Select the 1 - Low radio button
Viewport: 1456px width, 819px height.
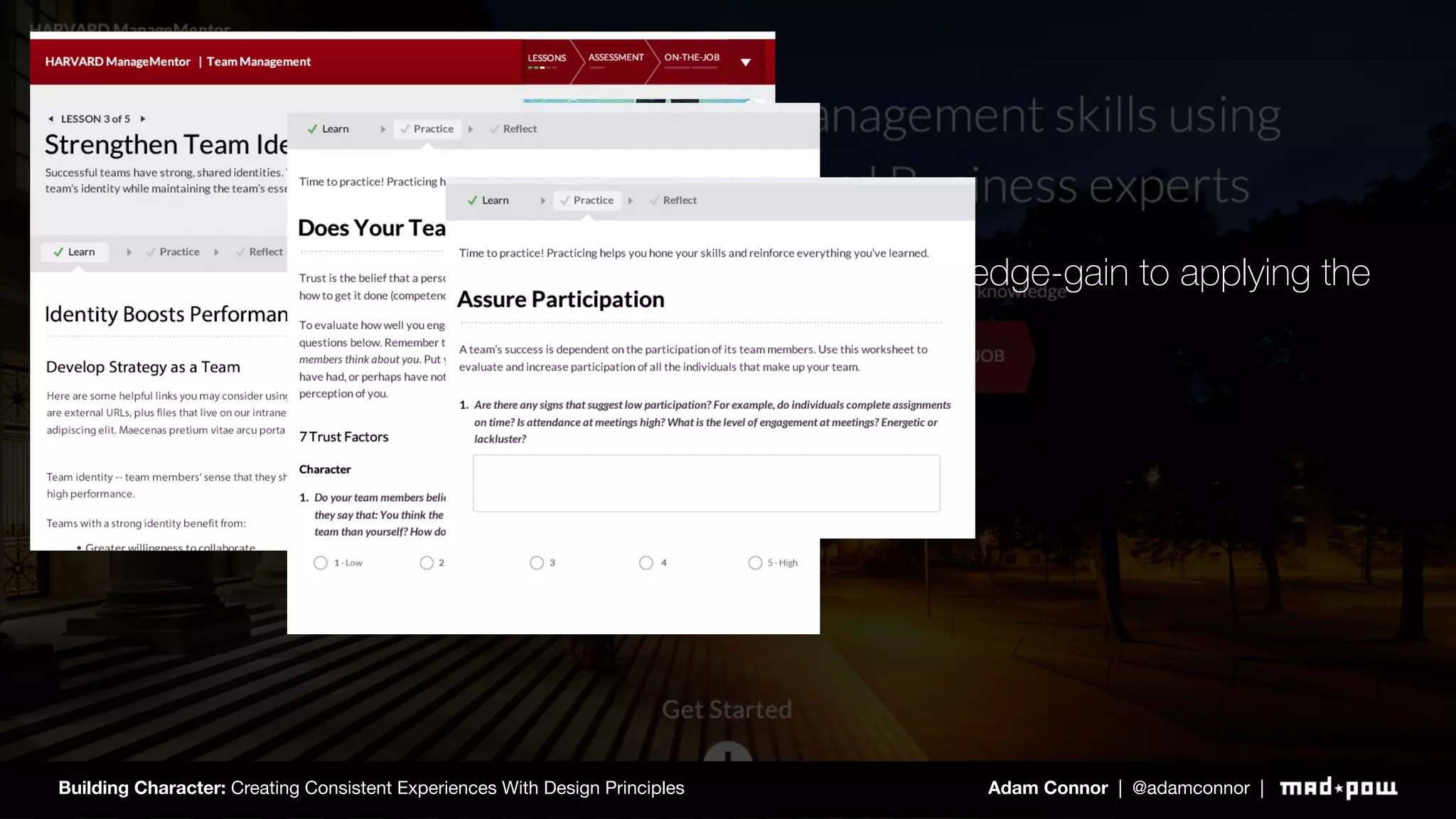tap(321, 563)
